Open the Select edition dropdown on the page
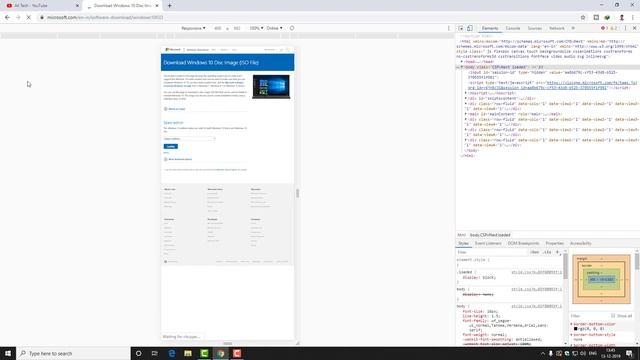Image resolution: width=640 pixels, height=360 pixels. tap(189, 139)
